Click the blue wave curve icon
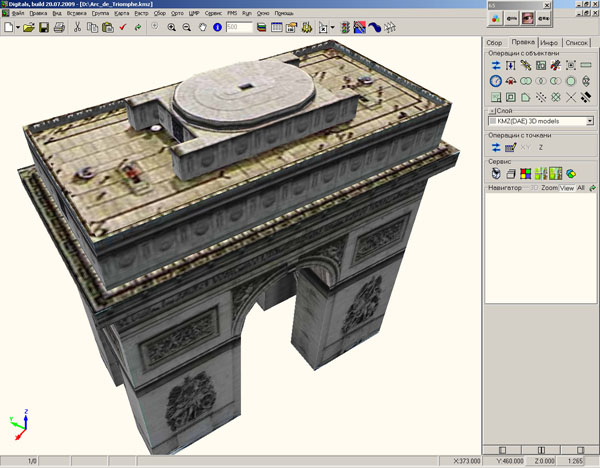Viewport: 600px width, 468px height. tap(375, 27)
